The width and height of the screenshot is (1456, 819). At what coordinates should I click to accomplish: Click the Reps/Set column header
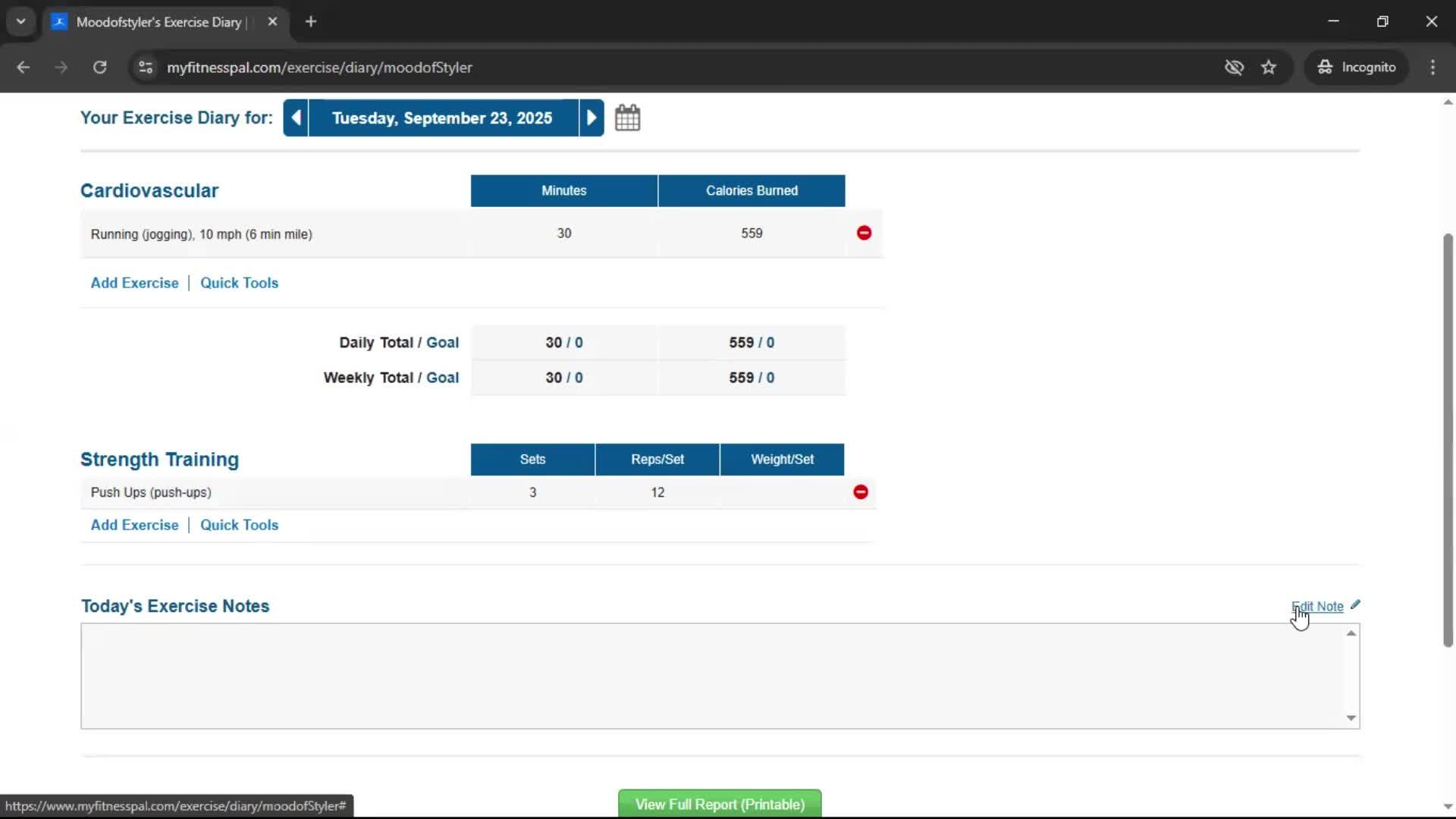tap(657, 460)
